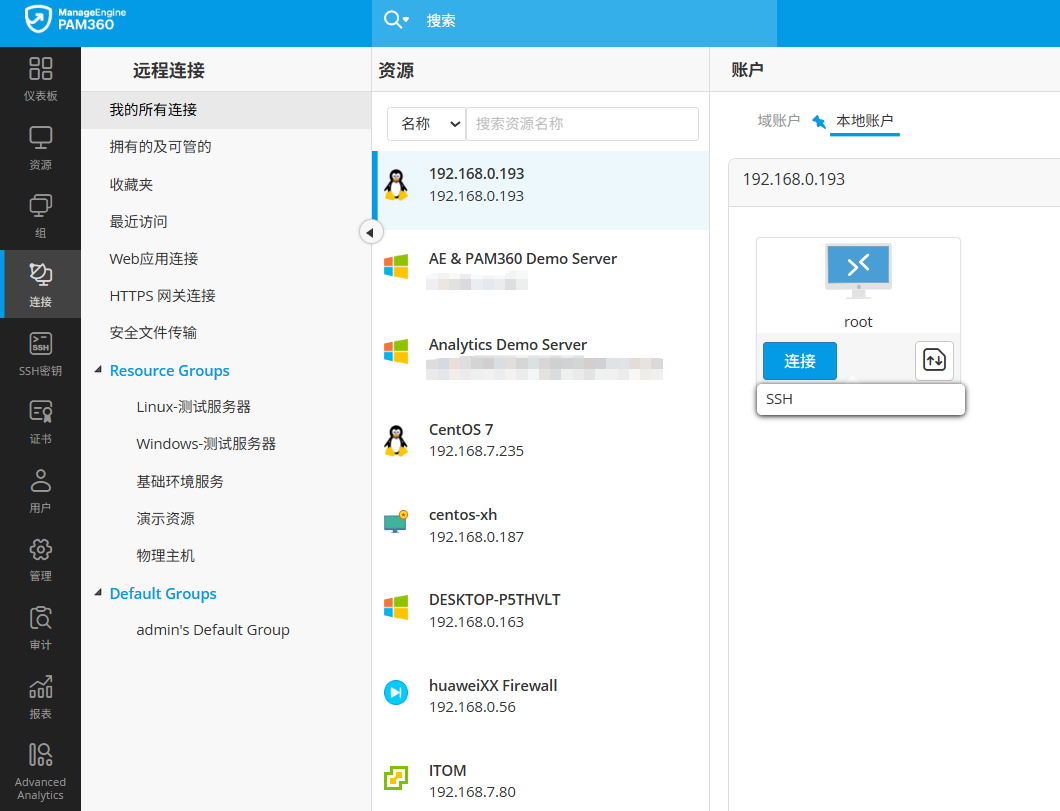Select the centos-xh resource

541,526
